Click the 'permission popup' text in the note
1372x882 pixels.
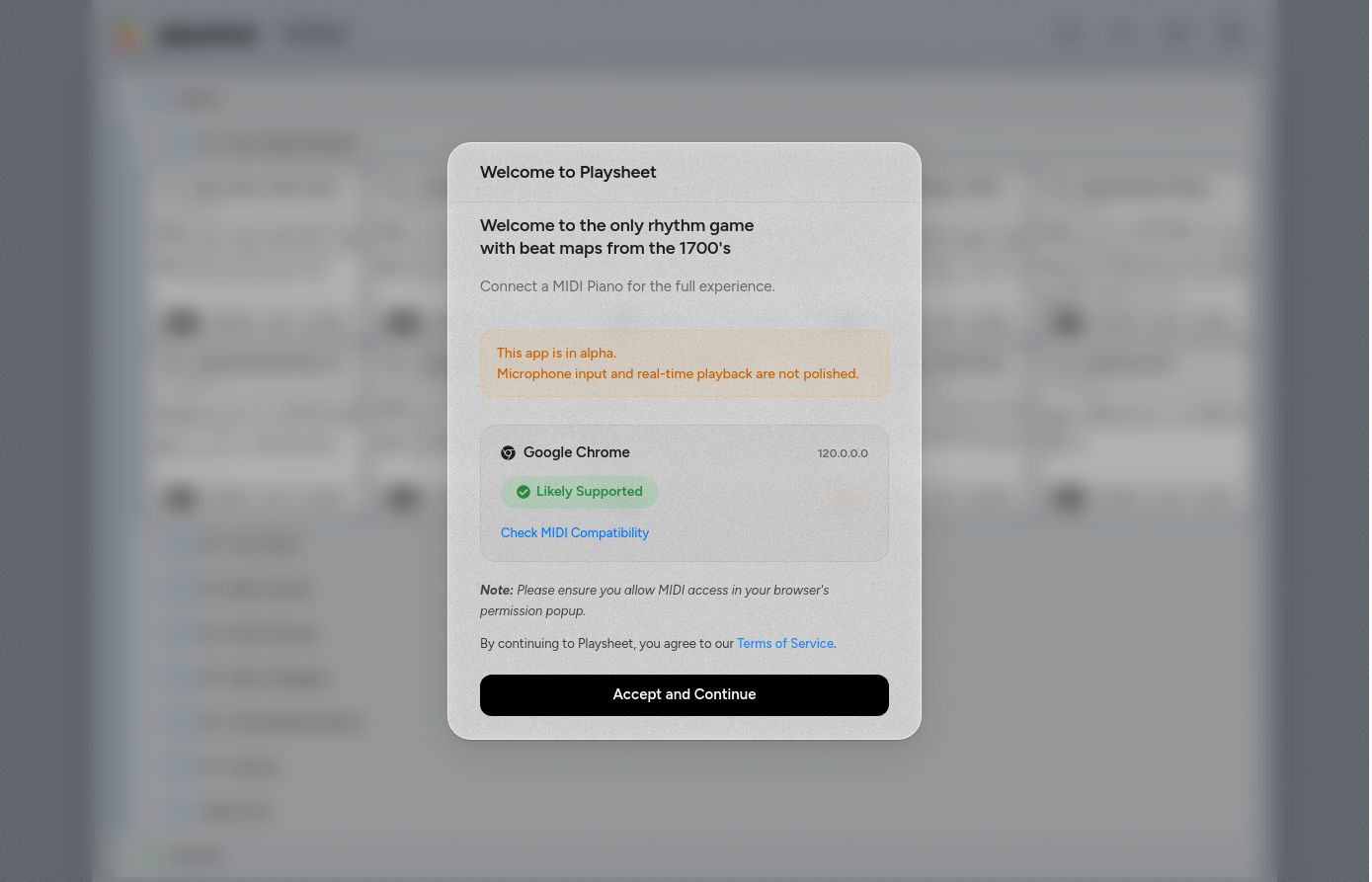pos(532,611)
